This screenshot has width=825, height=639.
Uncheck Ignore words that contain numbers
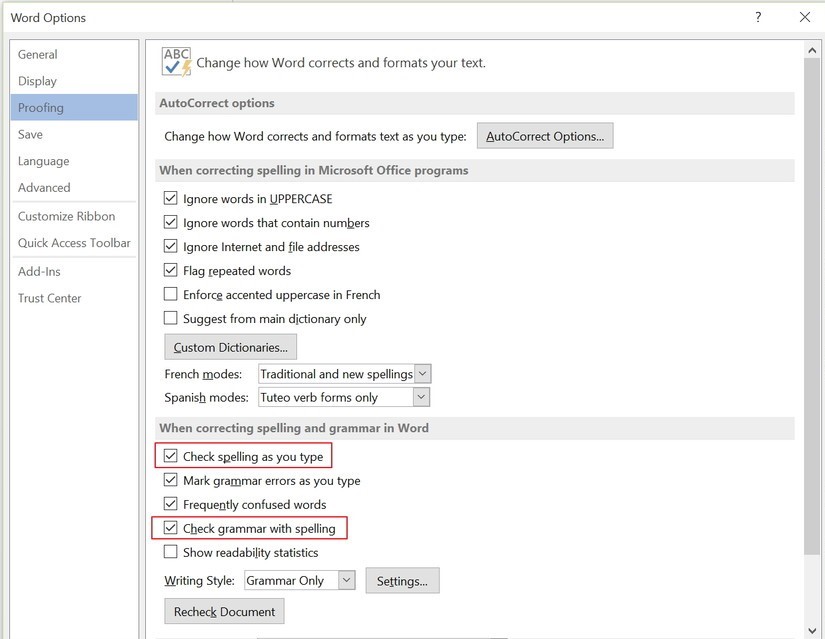(170, 222)
